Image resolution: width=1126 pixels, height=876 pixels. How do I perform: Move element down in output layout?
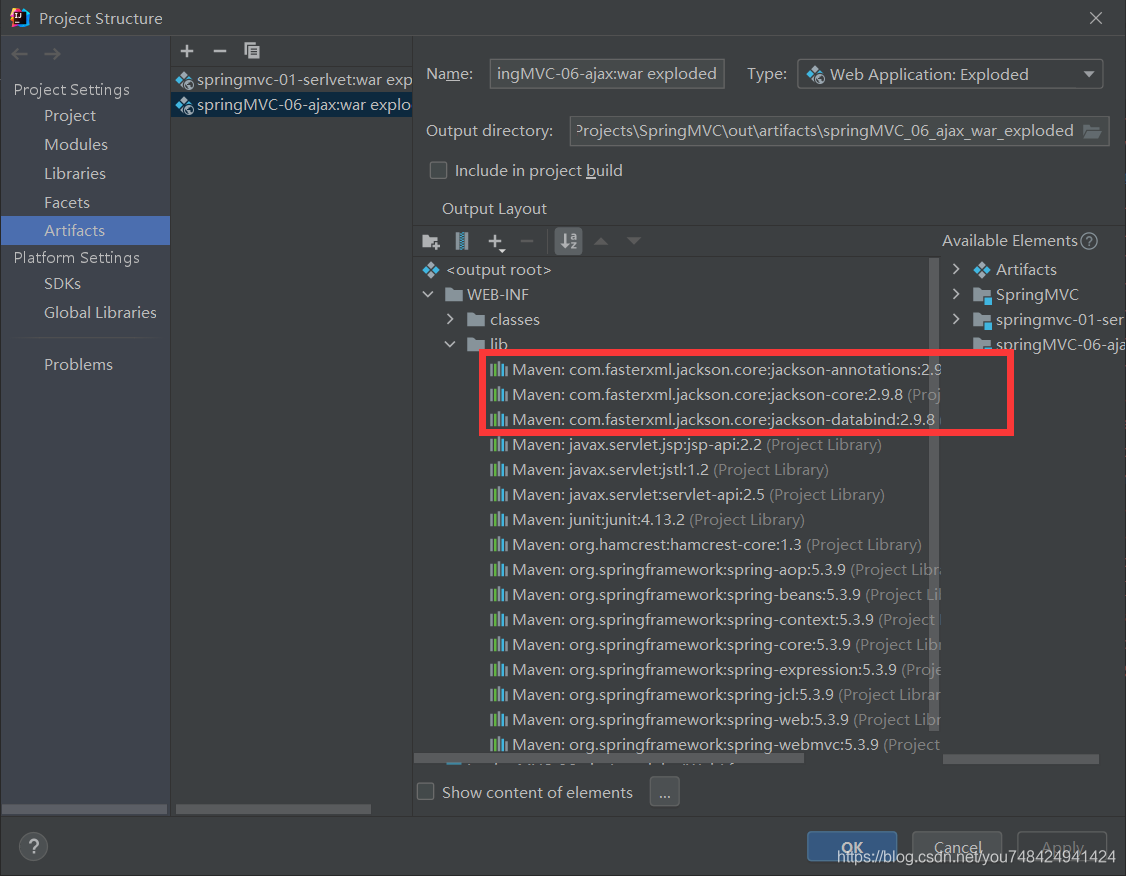[633, 241]
